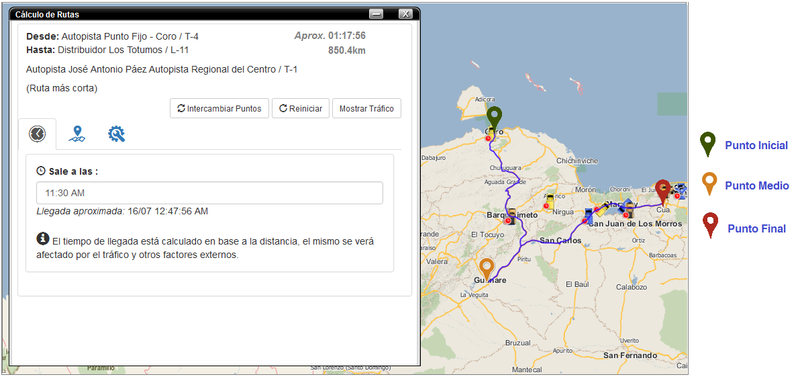Viewport: 800px width, 383px height.
Task: Click the Hasta: Distribuidor Los Totumos text
Action: click(x=107, y=50)
